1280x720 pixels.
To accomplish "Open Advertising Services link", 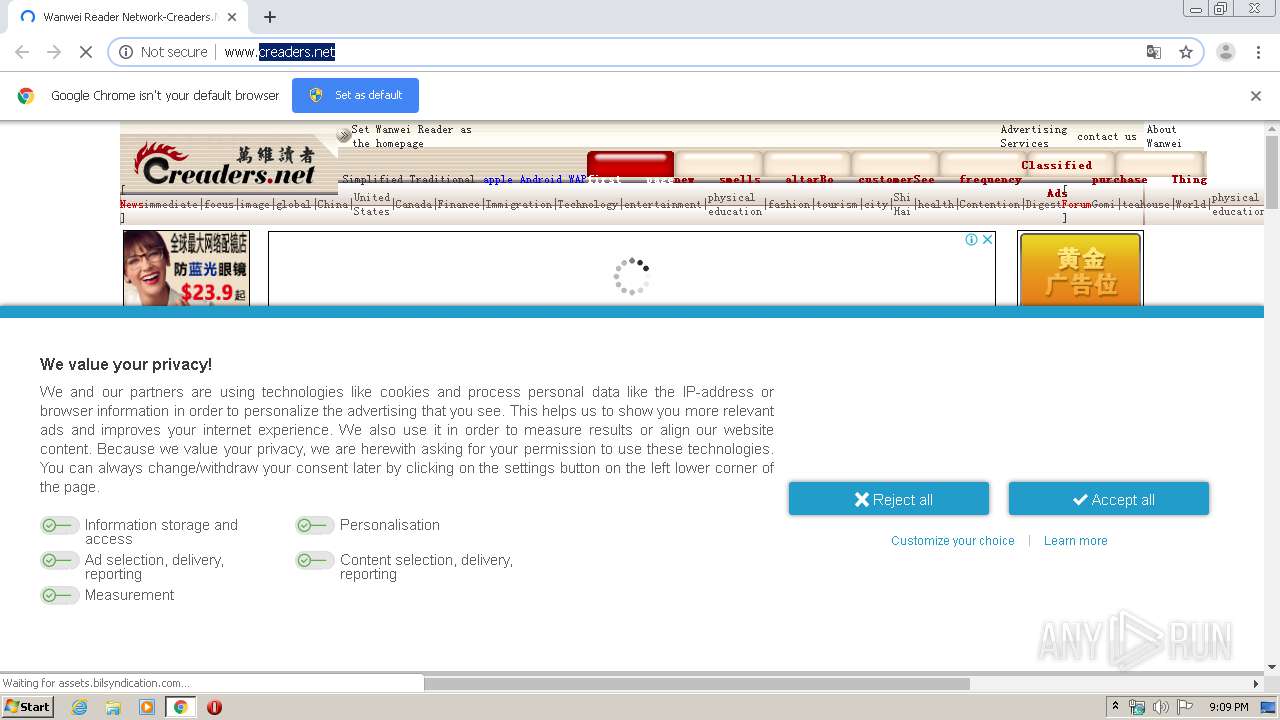I will pyautogui.click(x=1033, y=136).
